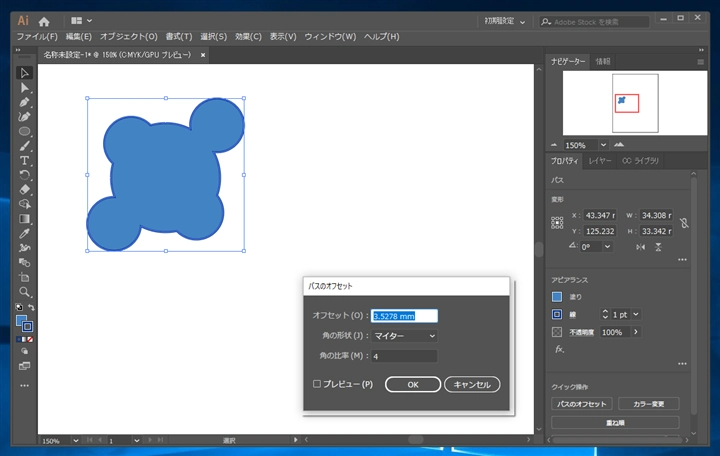
Task: Click 重ね順 quick action button
Action: pos(615,422)
